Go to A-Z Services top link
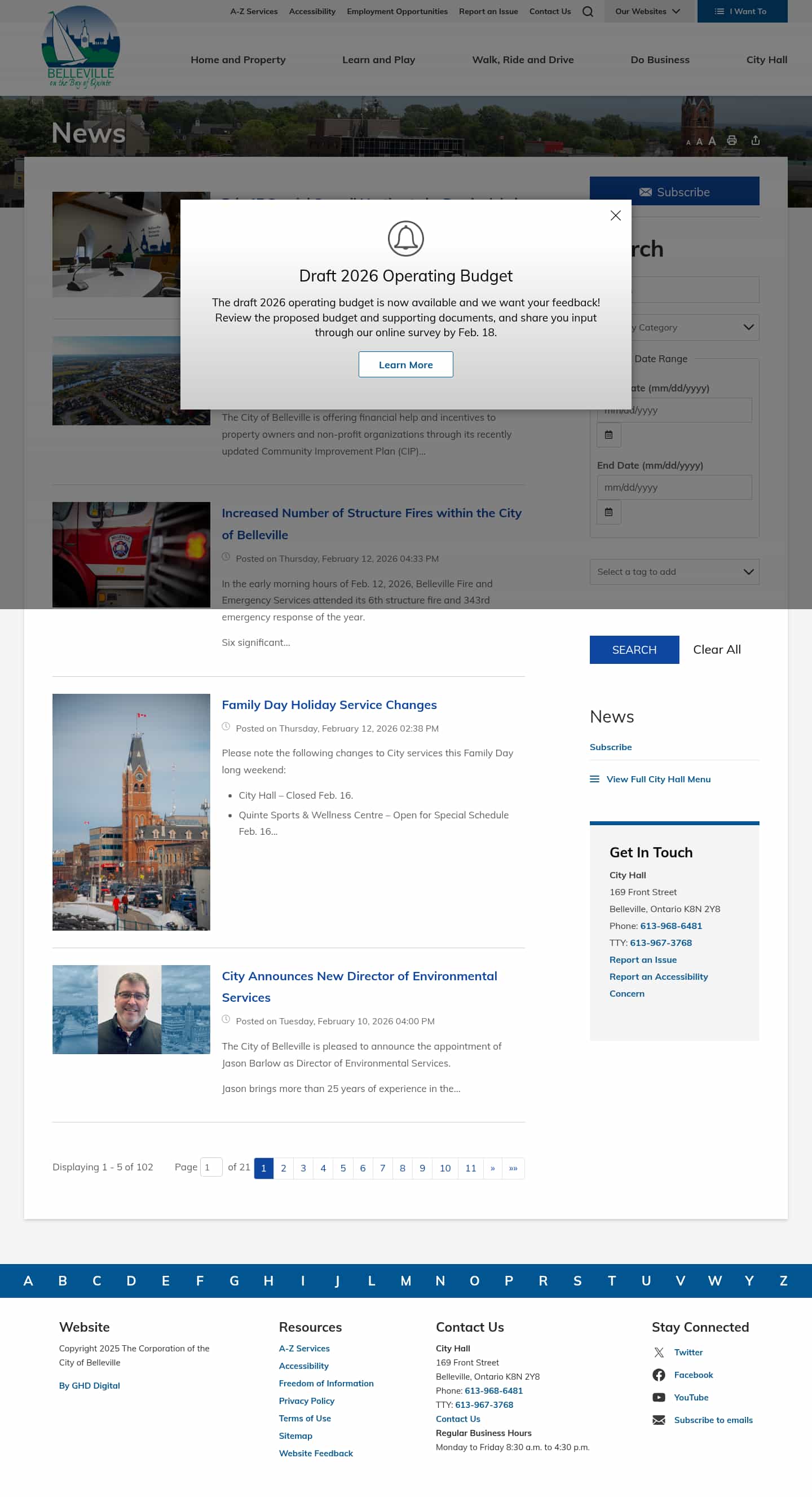This screenshot has height=1497, width=812. click(x=254, y=11)
